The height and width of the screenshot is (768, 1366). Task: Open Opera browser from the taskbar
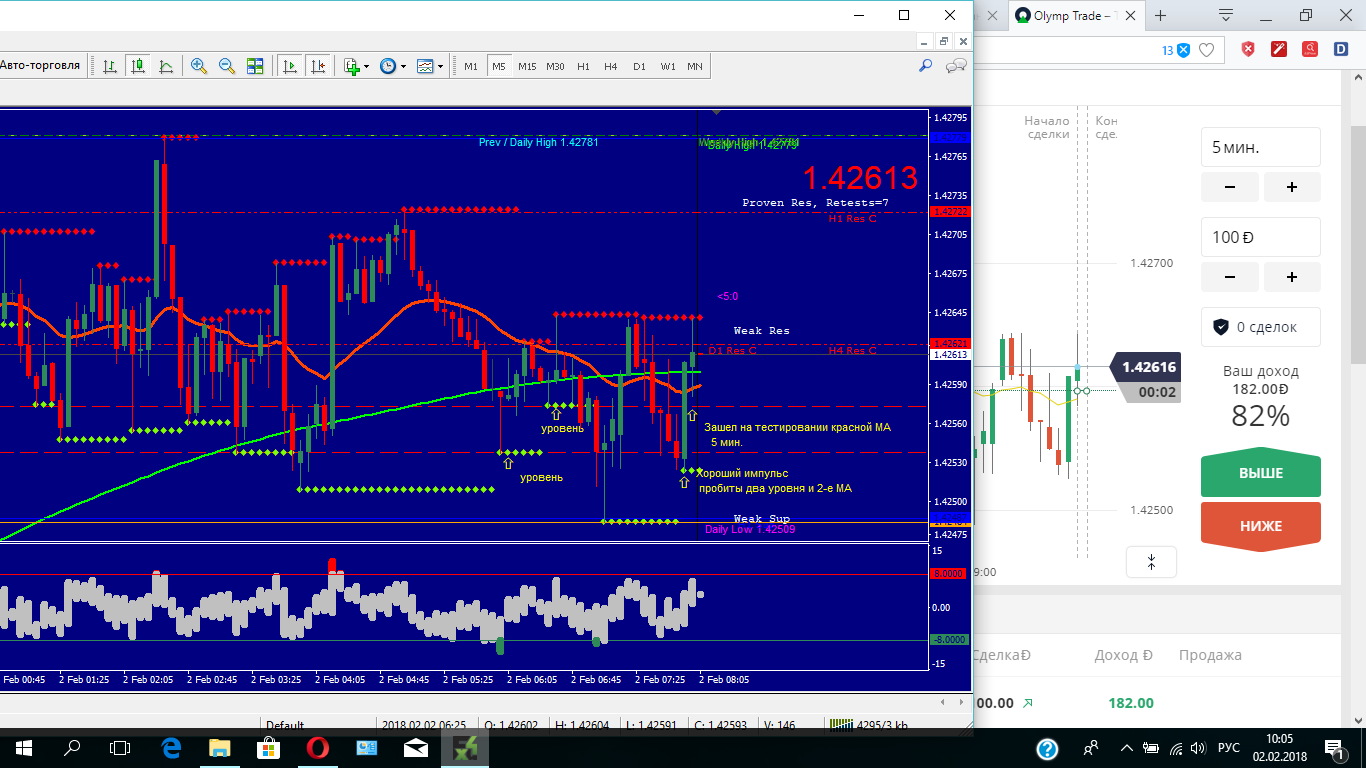pos(318,748)
